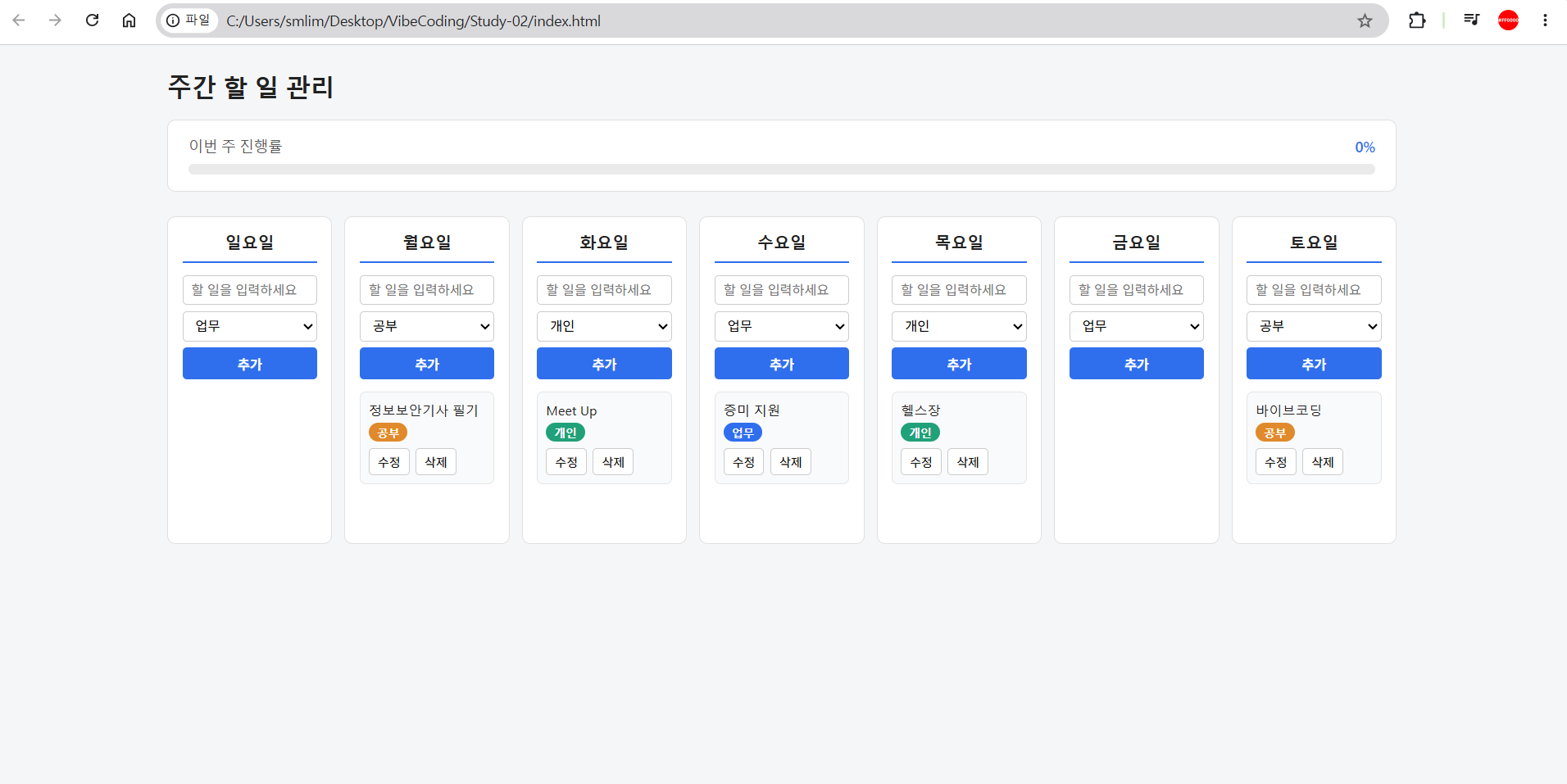Open category dropdown under 금요일
This screenshot has width=1567, height=784.
click(x=1137, y=326)
